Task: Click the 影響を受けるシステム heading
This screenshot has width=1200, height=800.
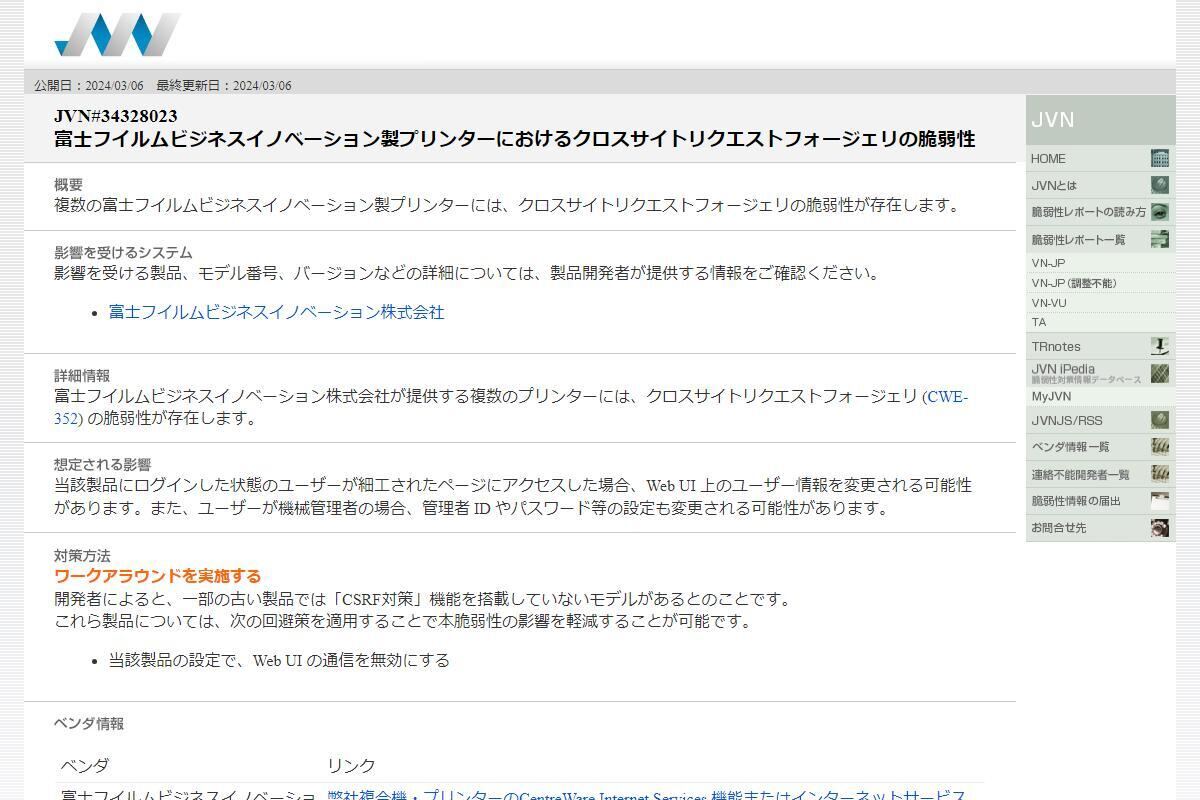Action: click(x=123, y=252)
